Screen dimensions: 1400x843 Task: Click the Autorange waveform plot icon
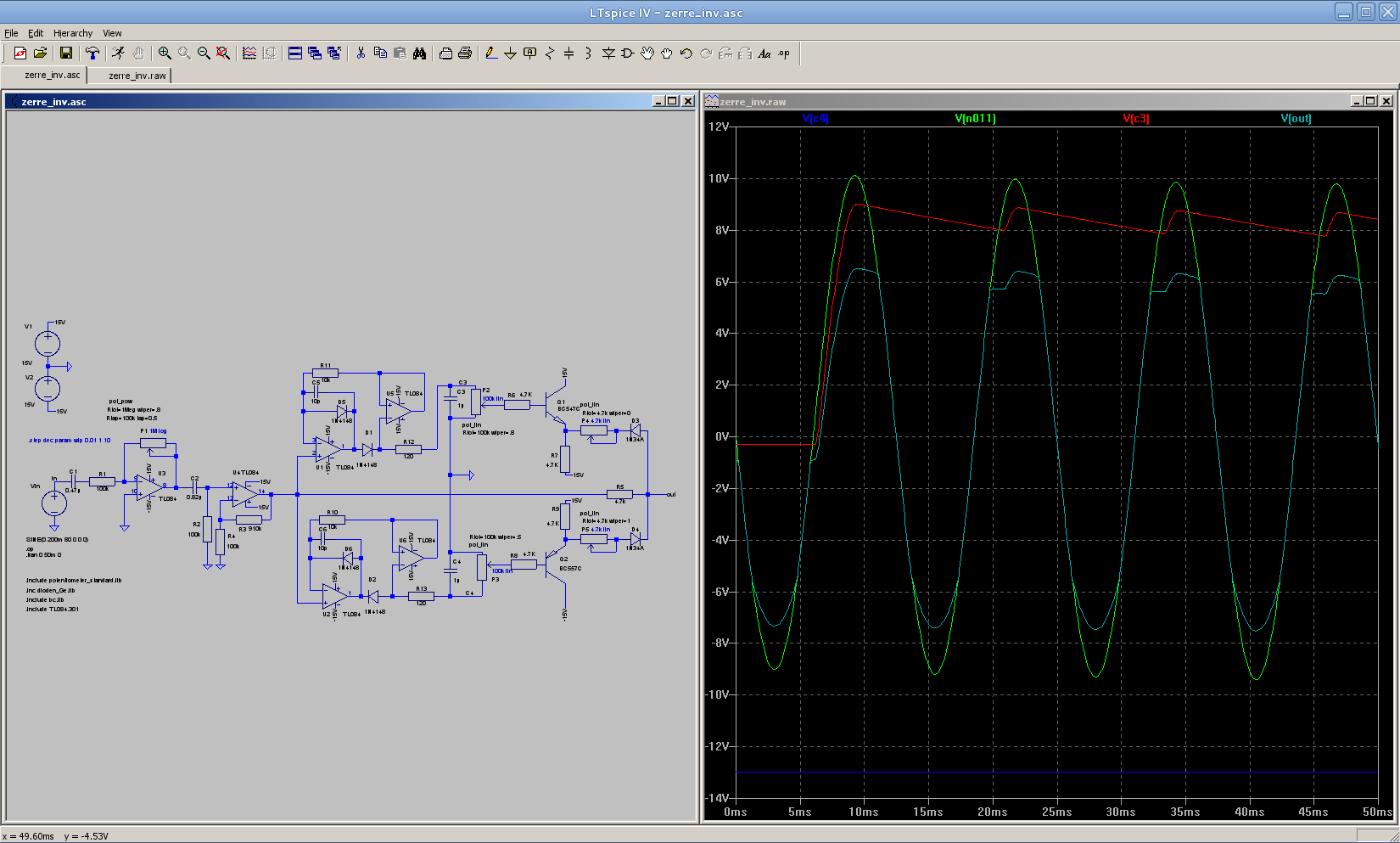click(249, 53)
